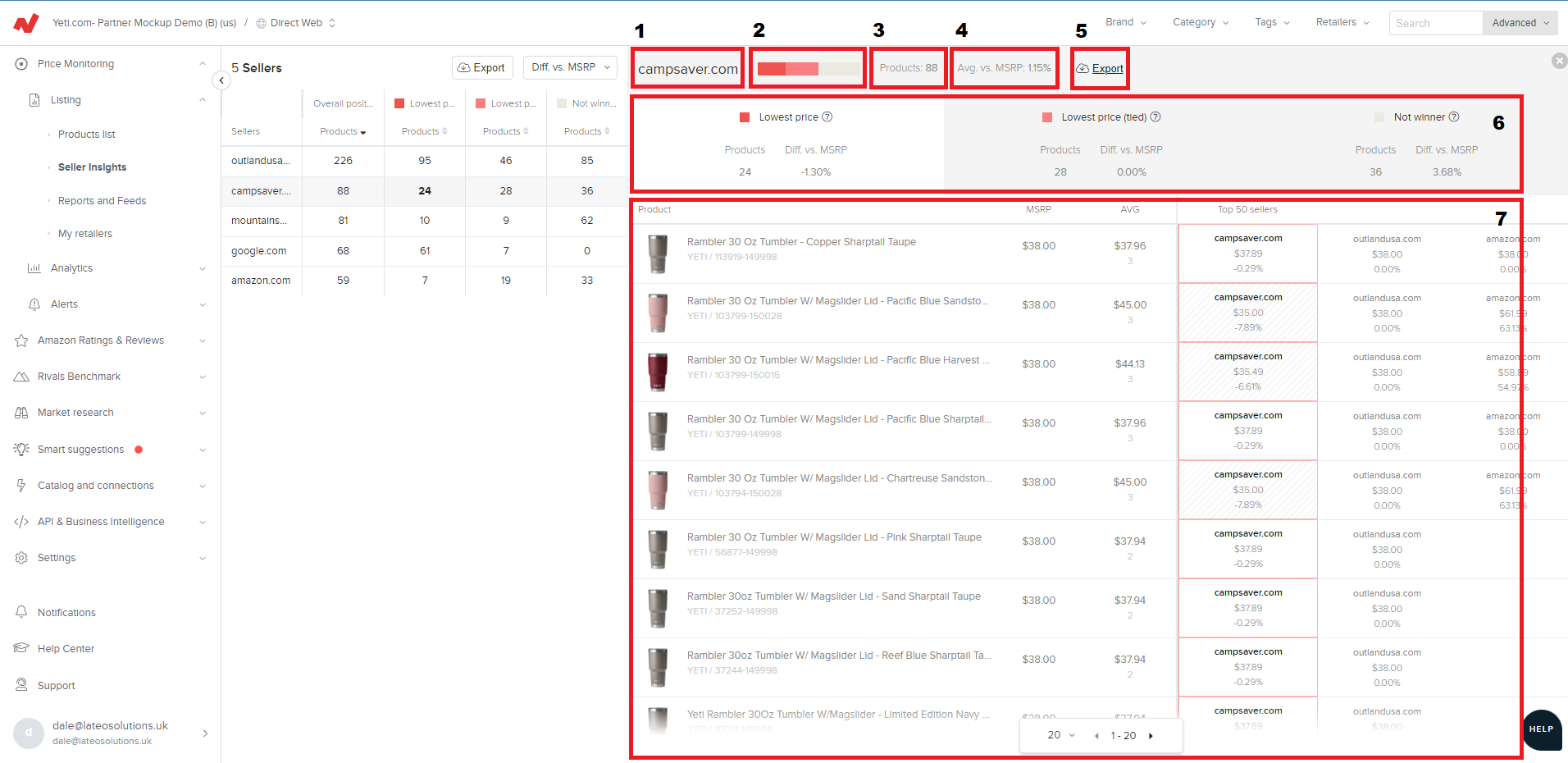Click the help icon beside Lowest price
Screen dimensions: 1568x763
pyautogui.click(x=827, y=117)
